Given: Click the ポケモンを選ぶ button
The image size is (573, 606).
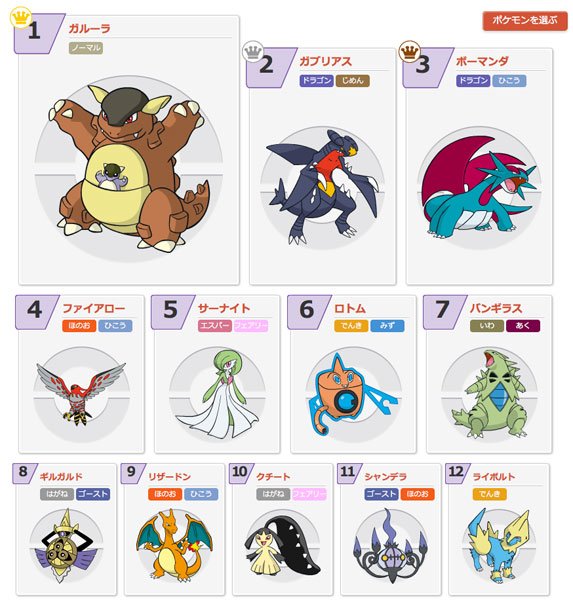Looking at the screenshot, I should (x=525, y=20).
